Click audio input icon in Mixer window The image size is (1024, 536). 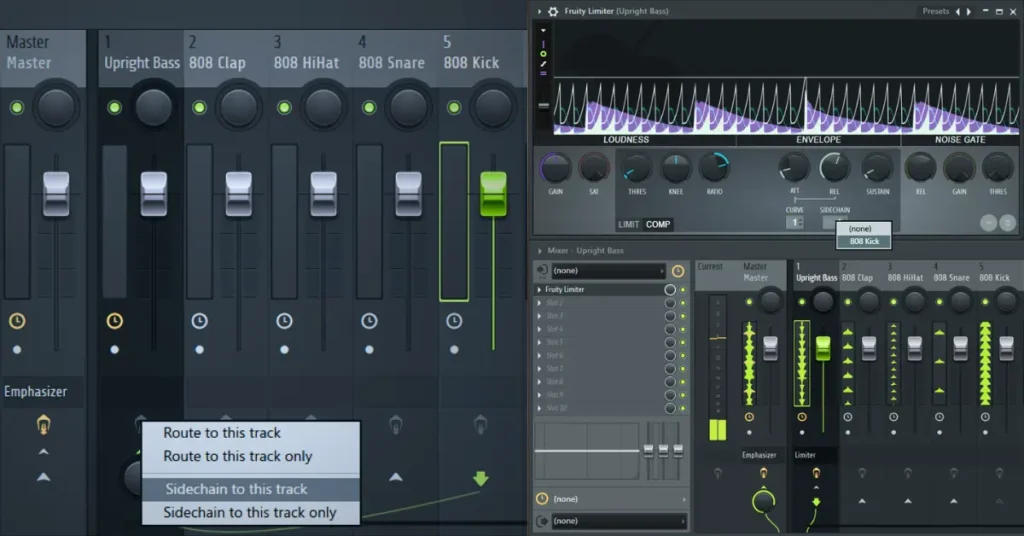click(x=541, y=270)
